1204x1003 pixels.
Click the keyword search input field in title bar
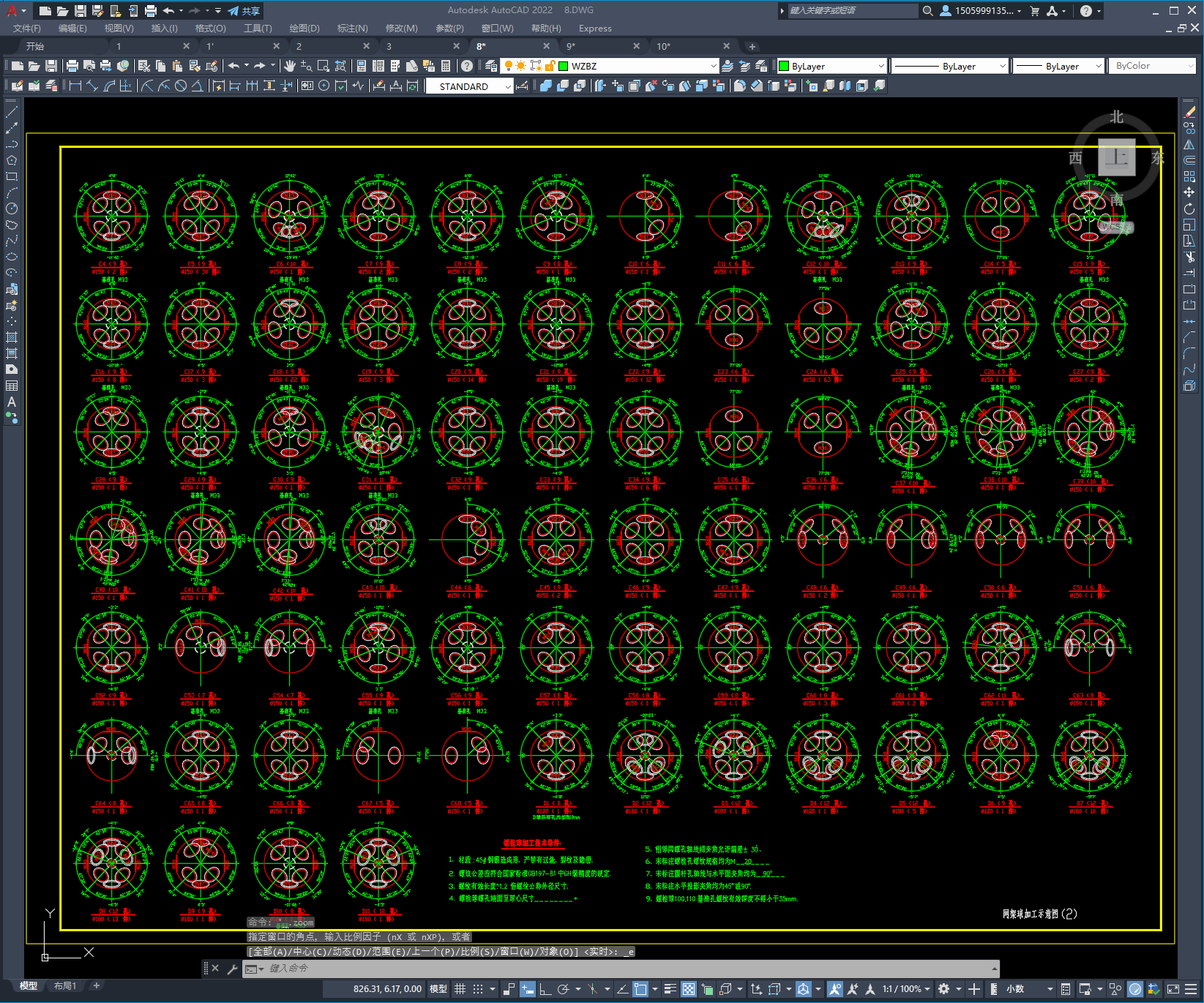[853, 11]
